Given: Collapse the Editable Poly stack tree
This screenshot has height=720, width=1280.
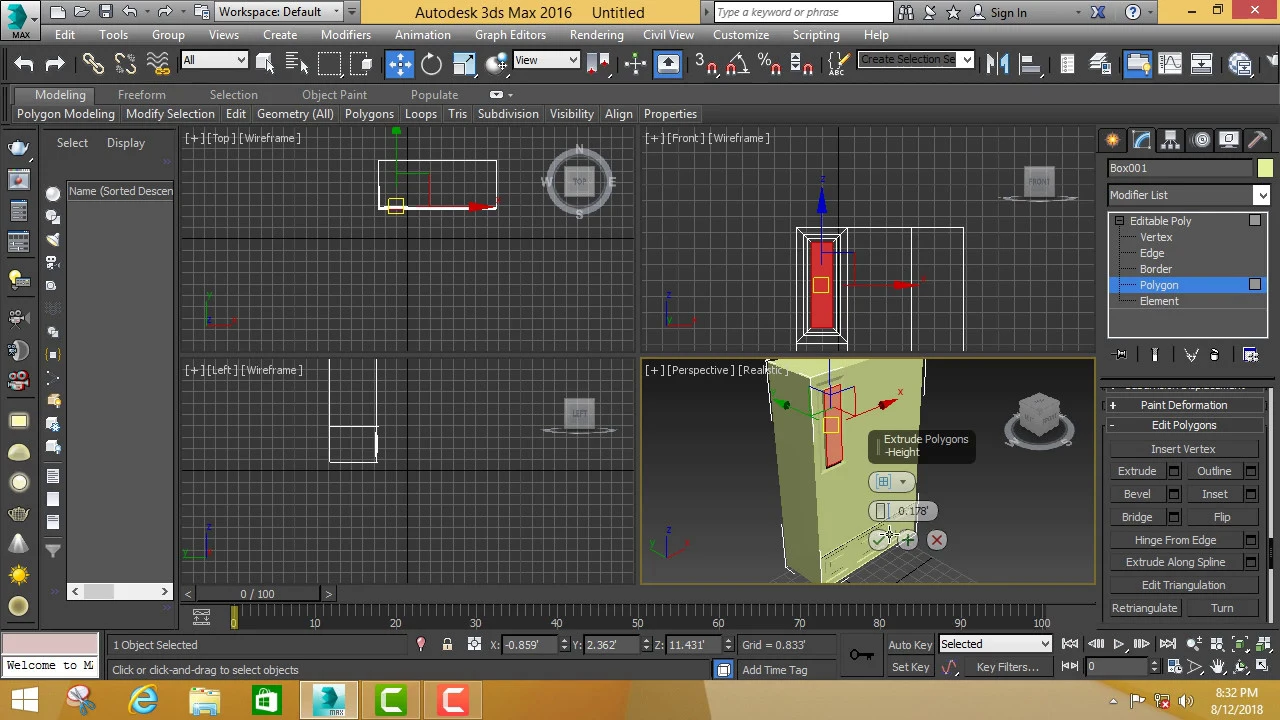Looking at the screenshot, I should pos(1119,221).
